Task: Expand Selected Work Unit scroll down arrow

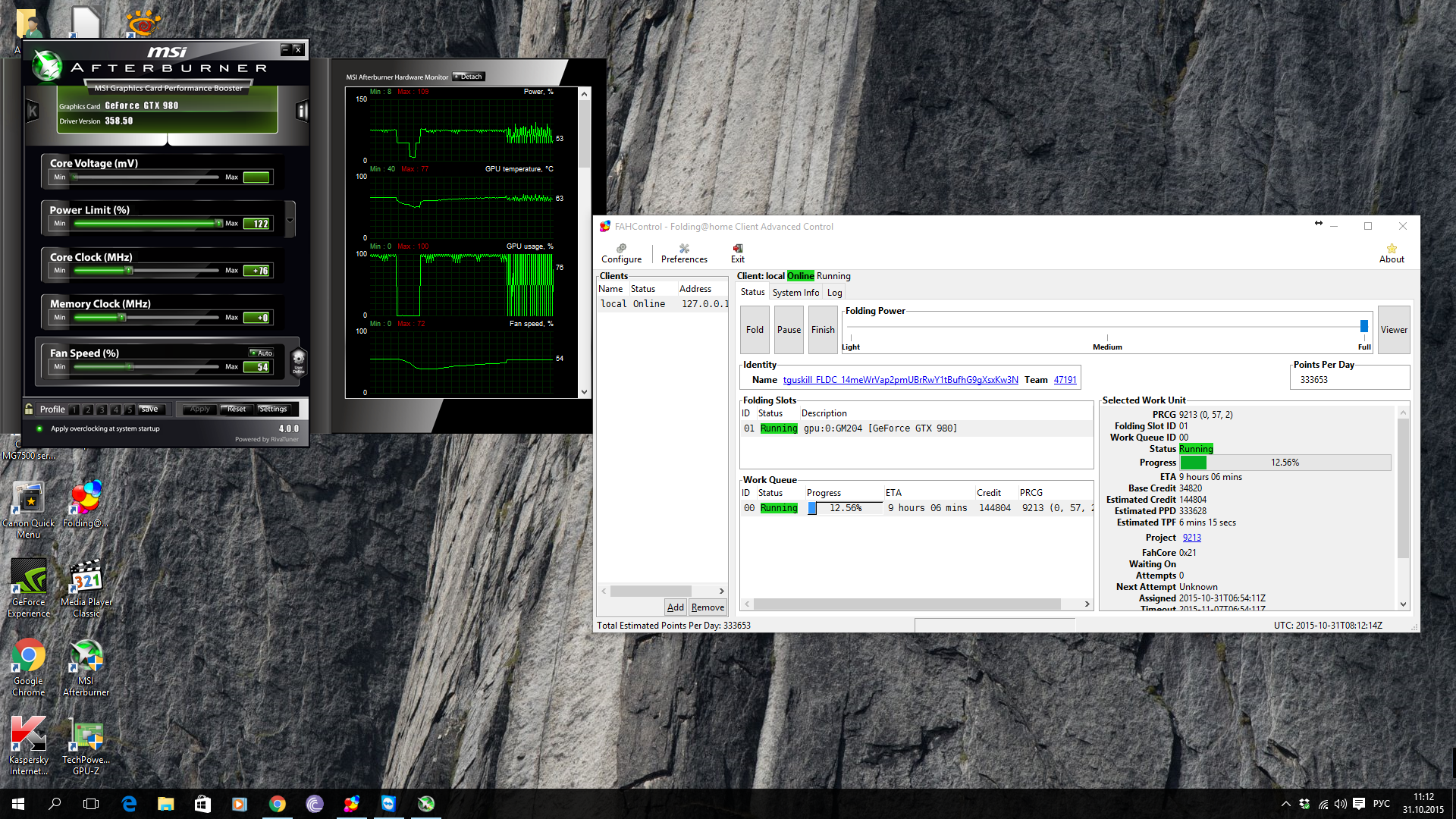Action: click(1403, 604)
